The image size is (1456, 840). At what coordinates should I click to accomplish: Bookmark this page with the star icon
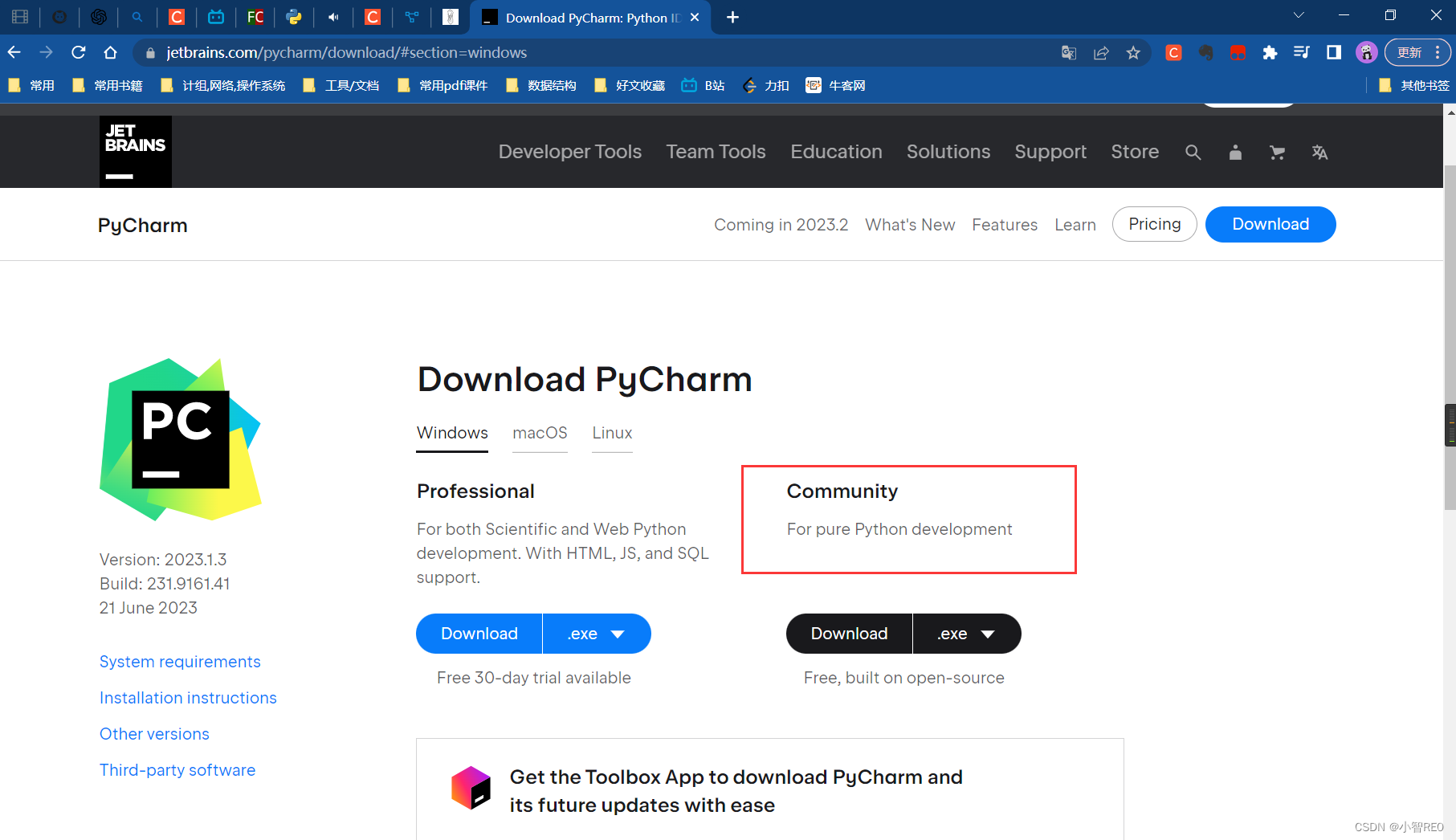(x=1133, y=52)
